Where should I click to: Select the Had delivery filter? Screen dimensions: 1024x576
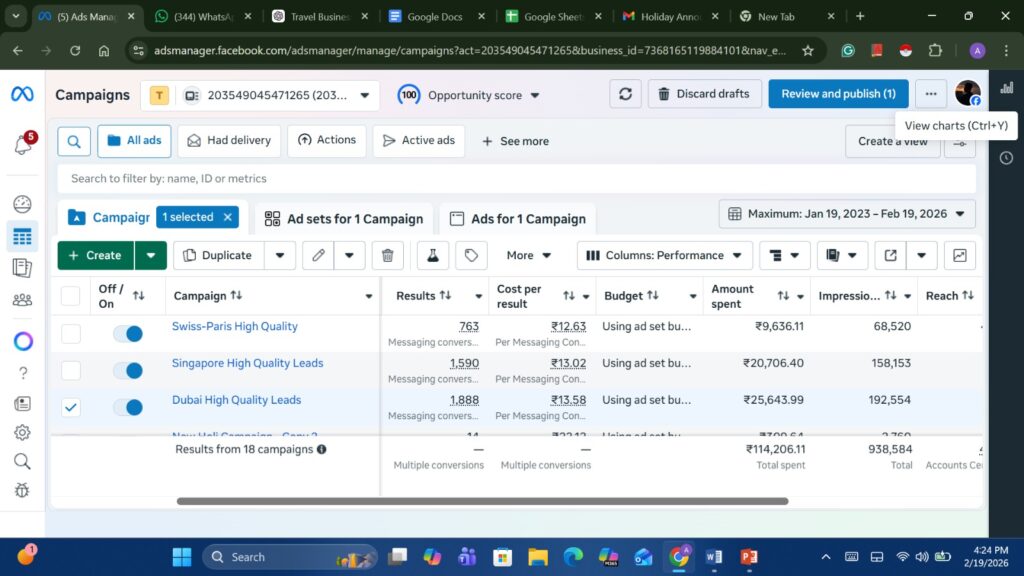point(229,141)
